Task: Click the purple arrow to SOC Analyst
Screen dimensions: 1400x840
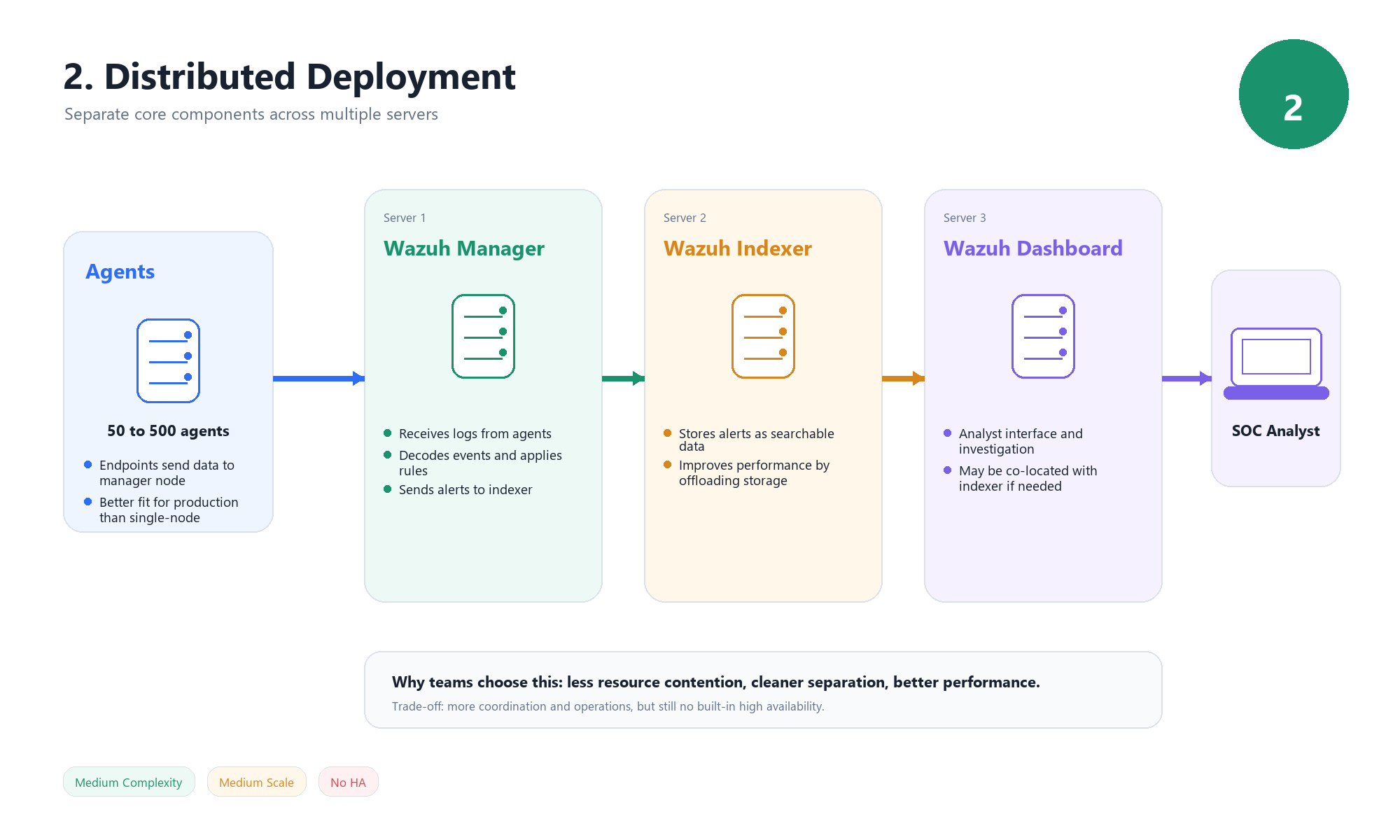Action: (1186, 379)
